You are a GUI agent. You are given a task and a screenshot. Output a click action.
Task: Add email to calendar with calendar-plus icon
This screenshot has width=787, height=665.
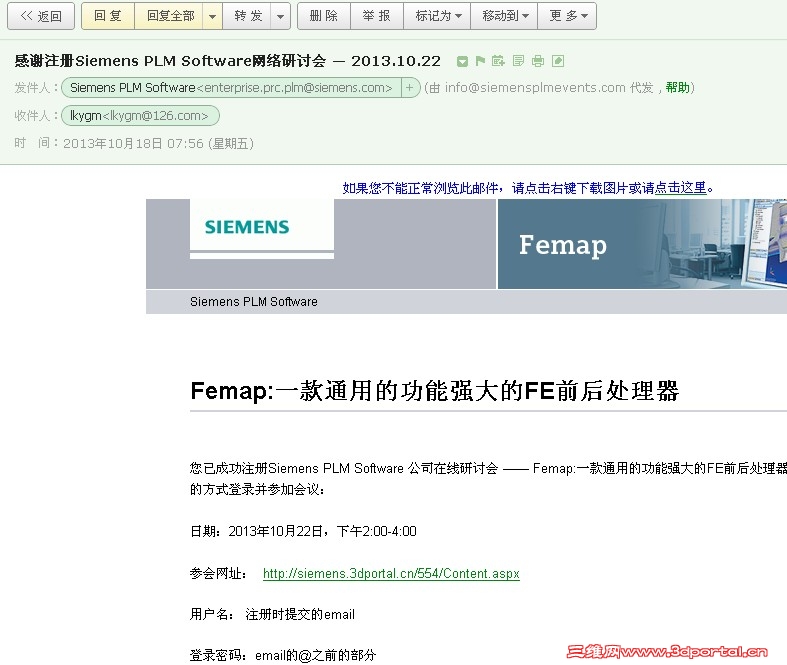pos(498,61)
